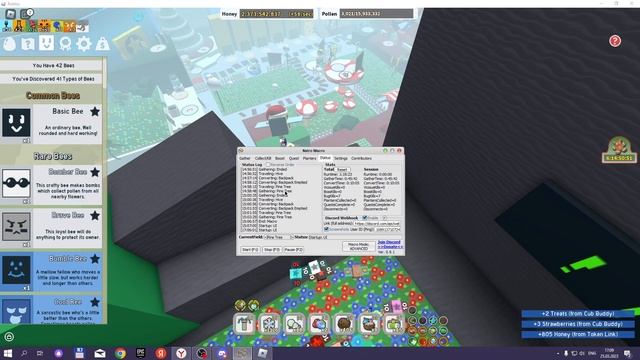This screenshot has height=360, width=640.
Task: Open the Roblox menu icon
Action: (x=10, y=14)
